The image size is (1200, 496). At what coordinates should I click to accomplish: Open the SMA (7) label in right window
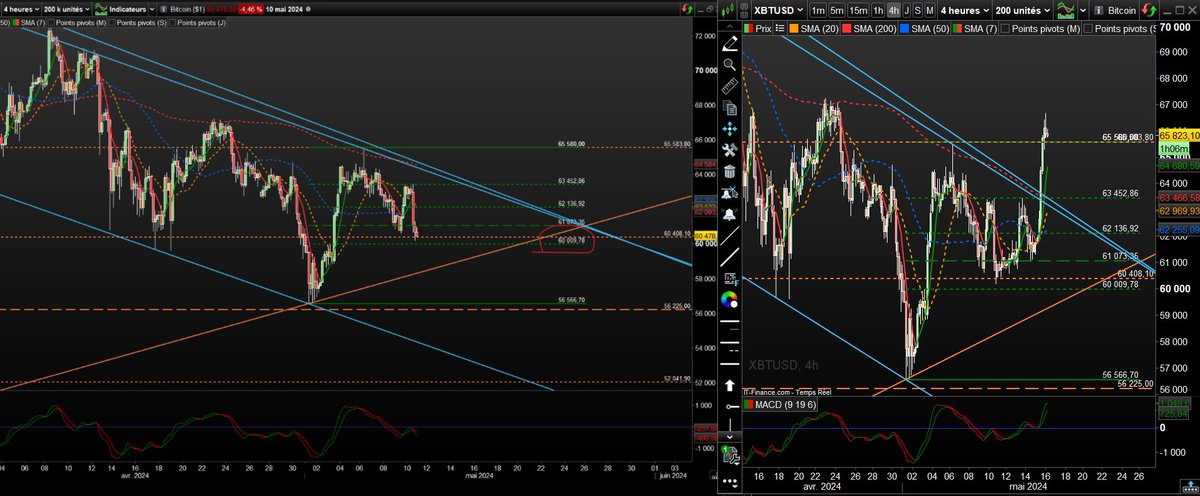point(980,29)
